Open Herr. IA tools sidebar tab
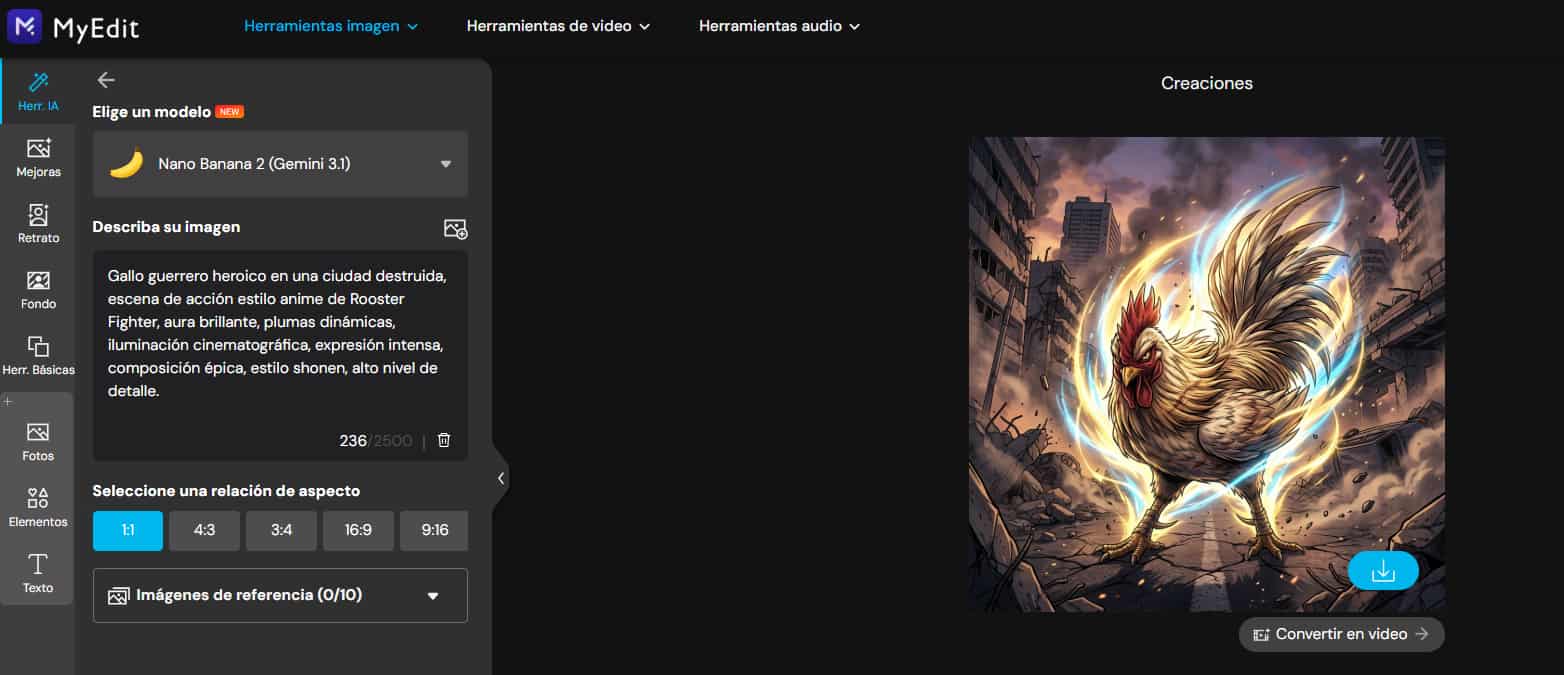Screen dimensions: 1564x675 click(x=38, y=91)
